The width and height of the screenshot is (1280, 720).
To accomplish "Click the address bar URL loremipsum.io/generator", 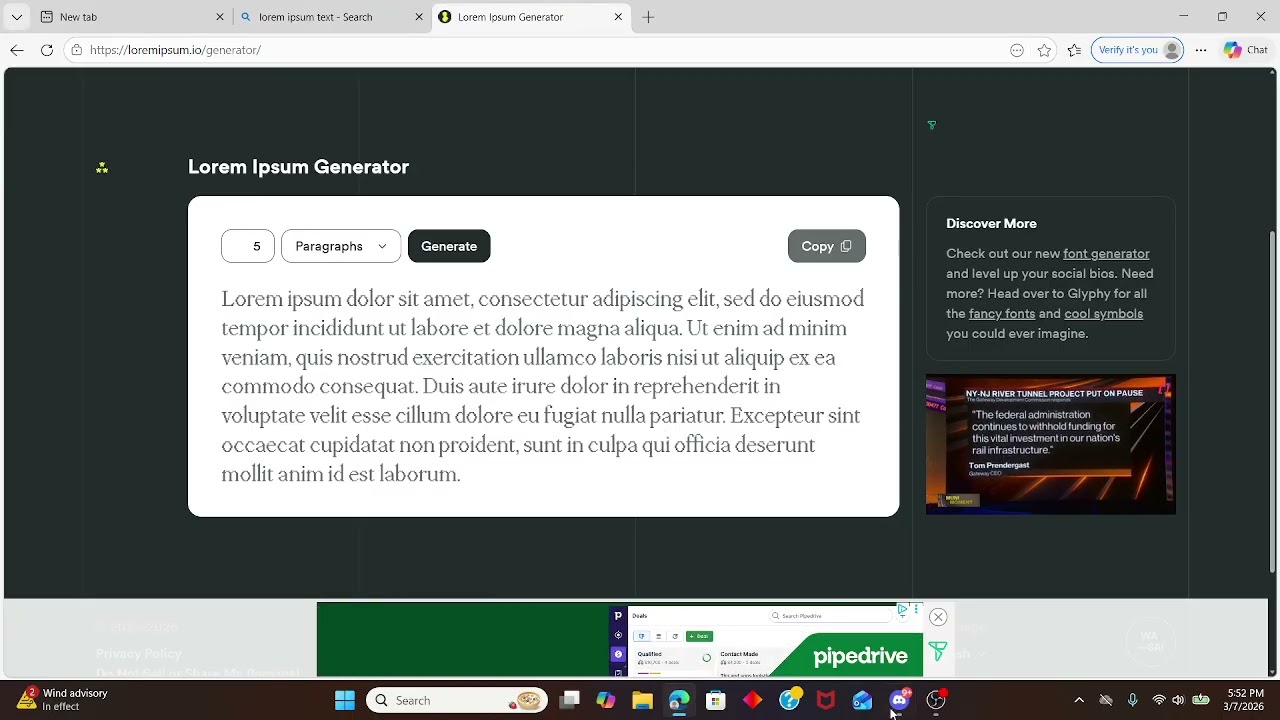I will [x=175, y=50].
